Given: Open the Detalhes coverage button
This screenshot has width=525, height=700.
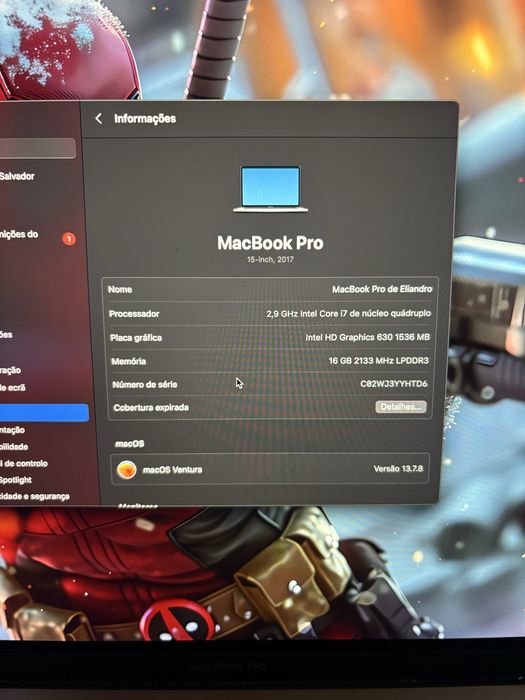Looking at the screenshot, I should pos(400,407).
